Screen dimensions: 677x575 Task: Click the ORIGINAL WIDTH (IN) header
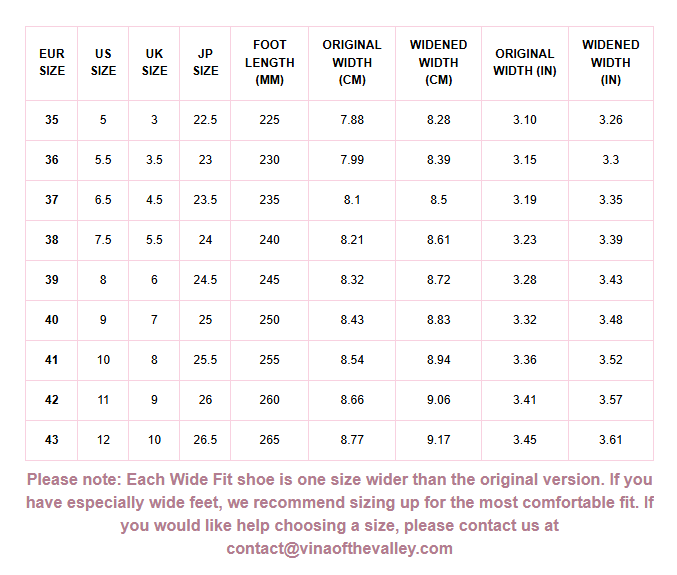pyautogui.click(x=524, y=62)
